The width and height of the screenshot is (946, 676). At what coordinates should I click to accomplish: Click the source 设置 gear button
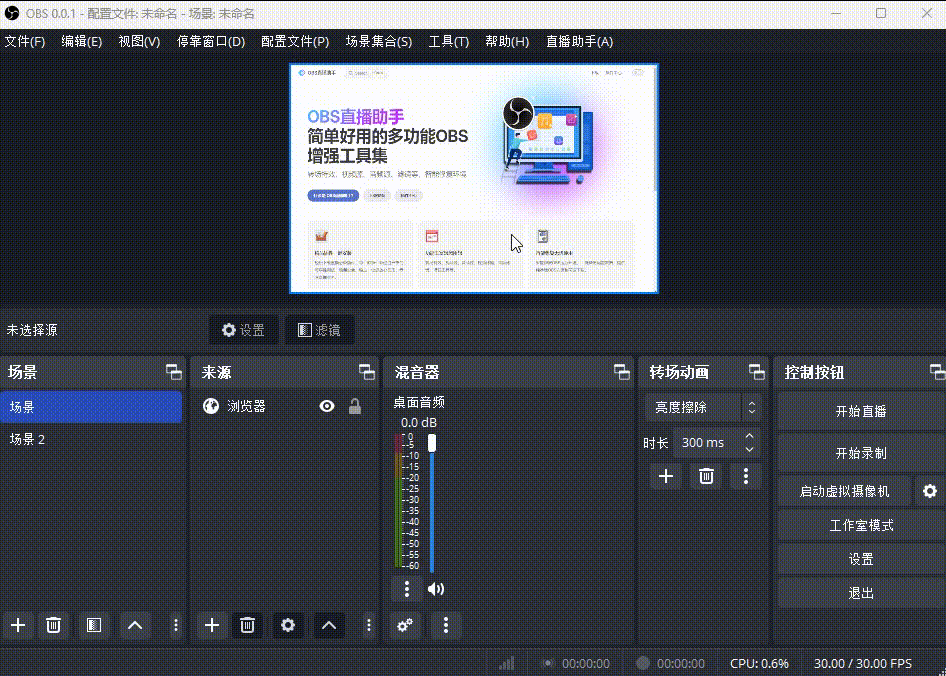244,330
